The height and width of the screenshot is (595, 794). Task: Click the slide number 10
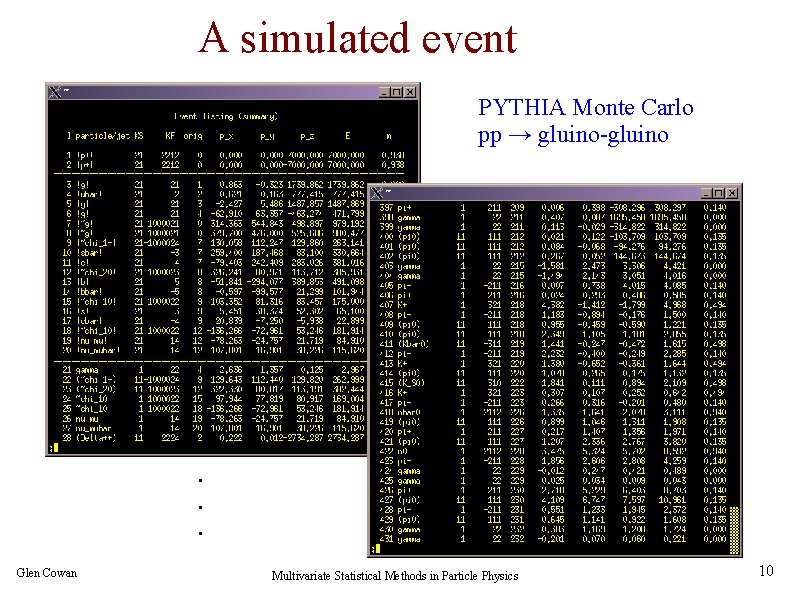tap(766, 571)
